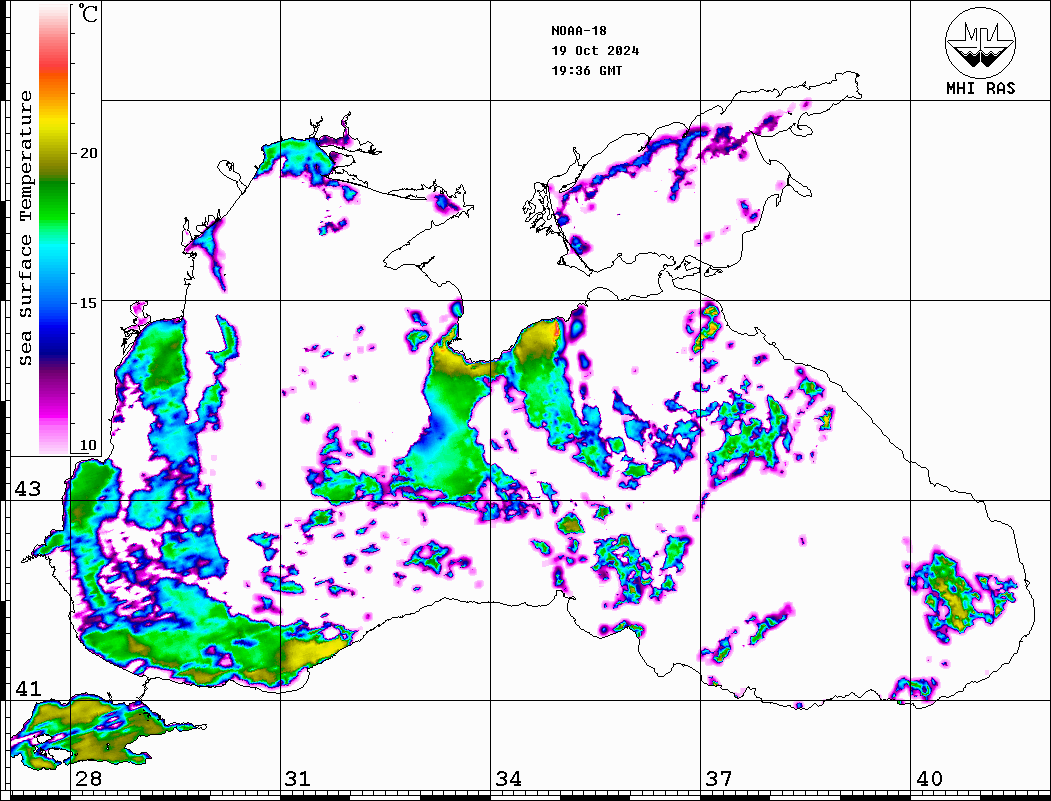
Task: Click the '19:36 GMT' time text
Action: click(x=587, y=70)
